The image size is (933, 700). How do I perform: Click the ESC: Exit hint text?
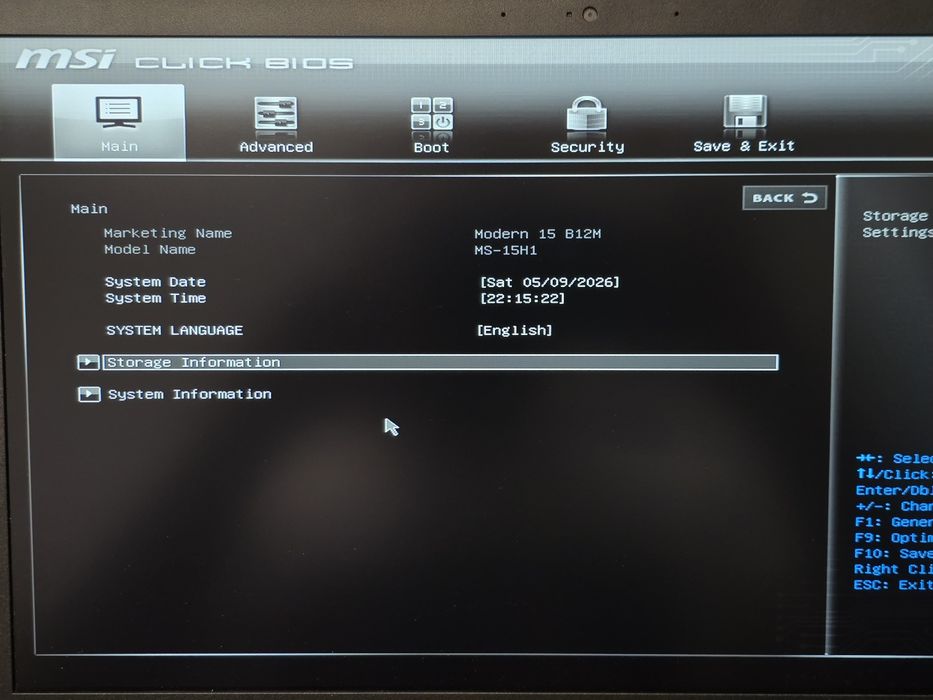pos(893,585)
